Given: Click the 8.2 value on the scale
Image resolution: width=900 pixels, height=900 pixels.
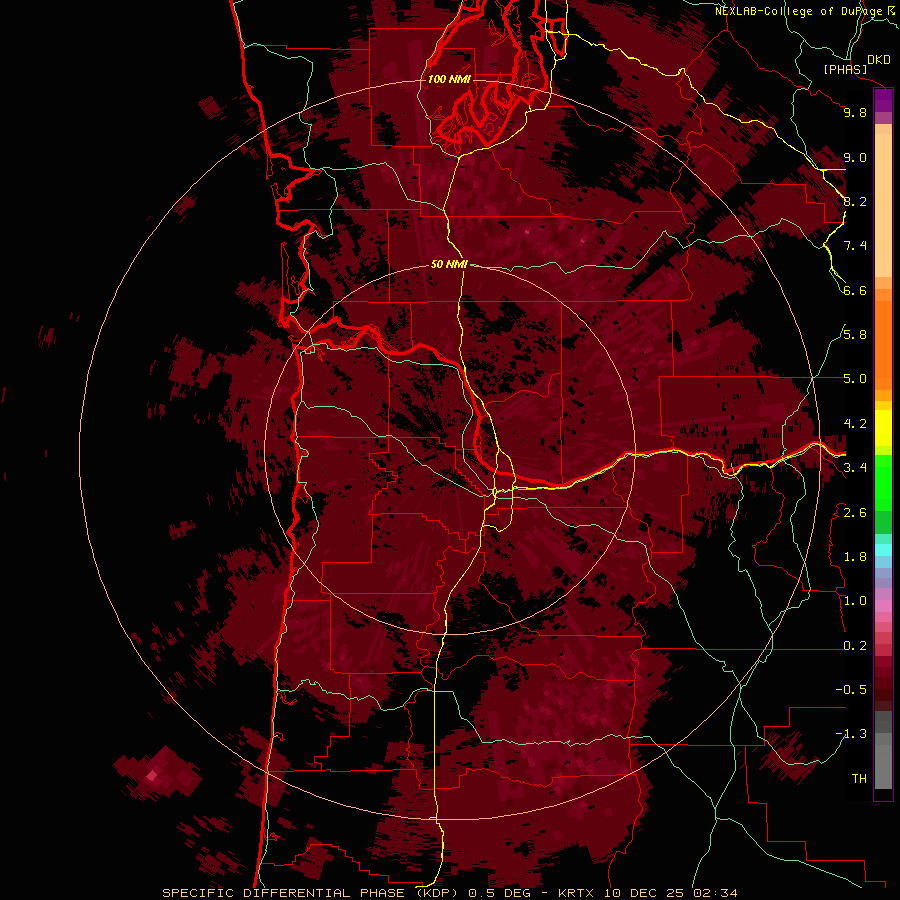Looking at the screenshot, I should (x=855, y=201).
